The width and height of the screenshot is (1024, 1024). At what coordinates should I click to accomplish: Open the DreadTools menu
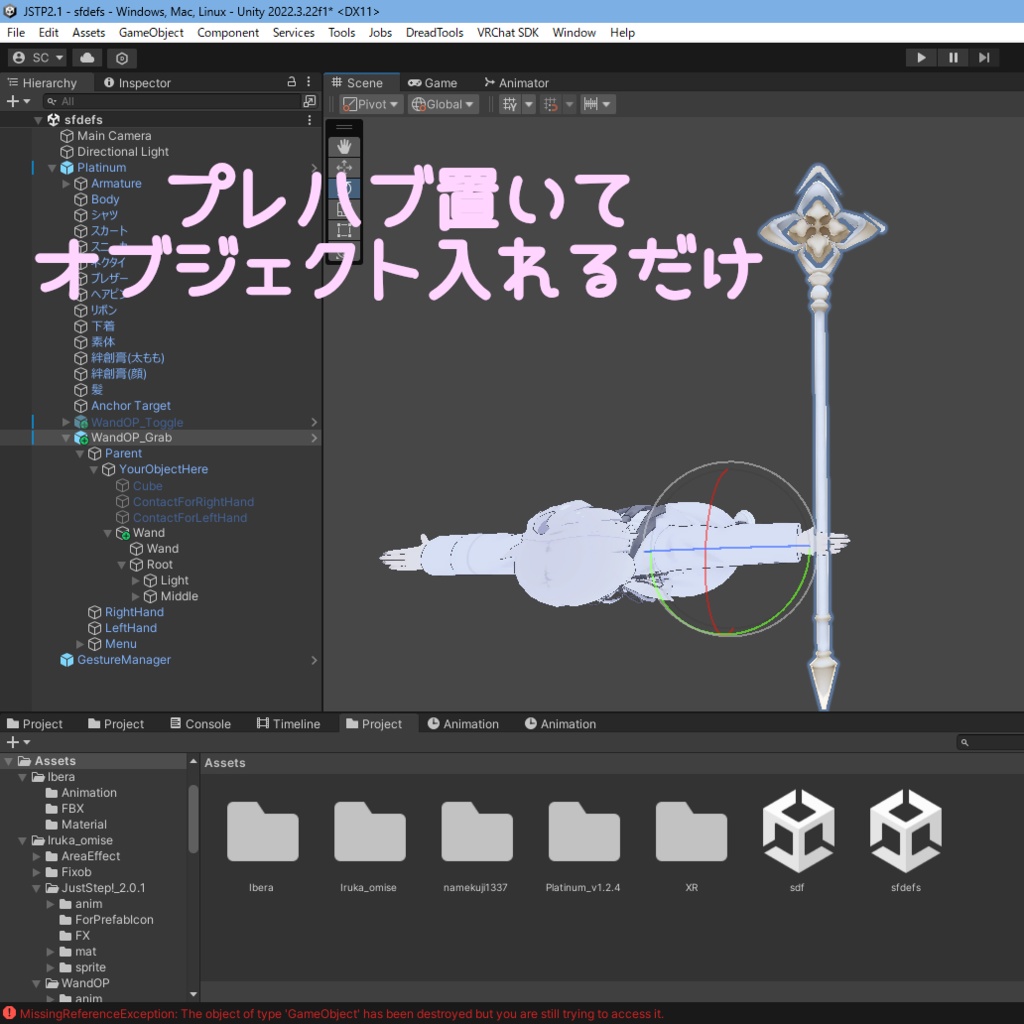pyautogui.click(x=434, y=33)
